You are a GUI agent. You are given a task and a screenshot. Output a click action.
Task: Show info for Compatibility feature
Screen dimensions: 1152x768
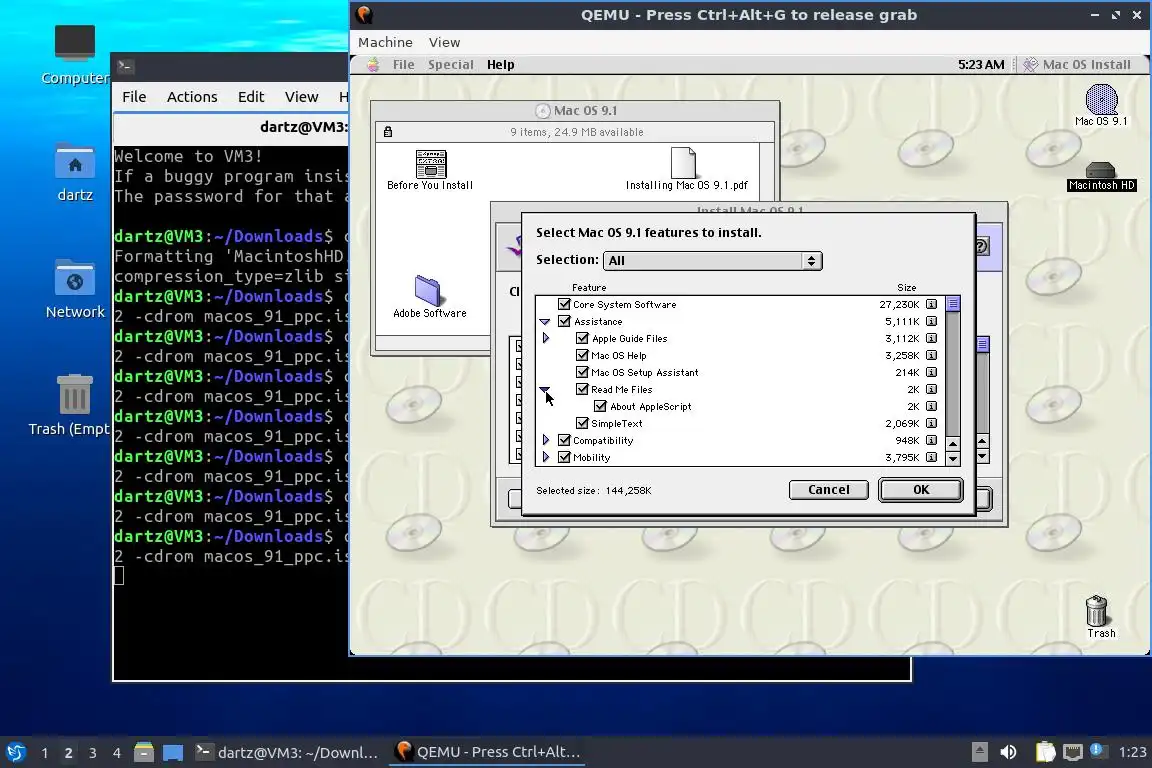[931, 439]
